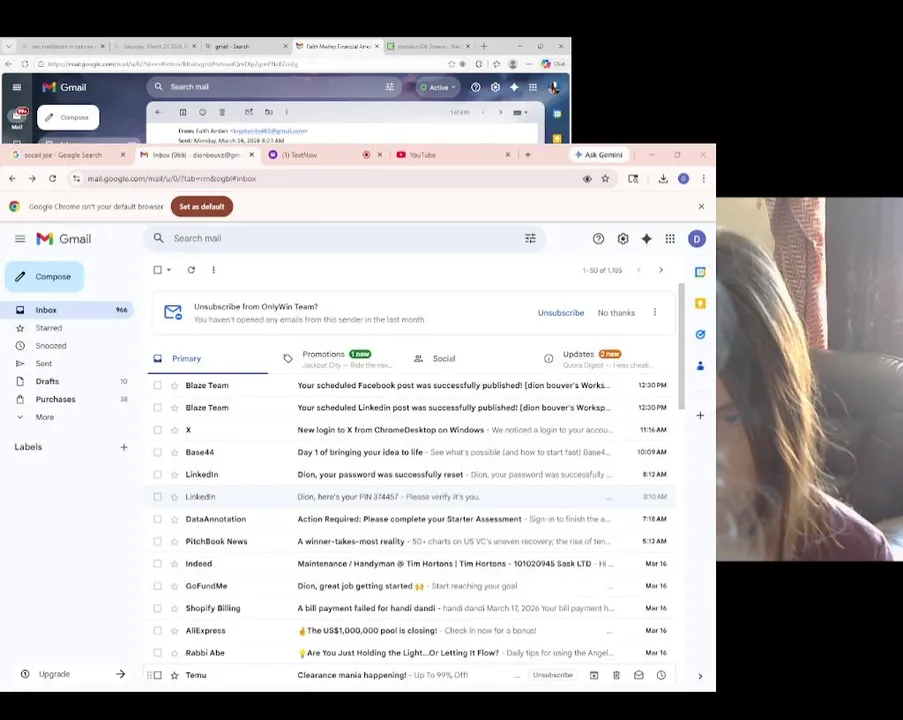Click Compose in front Gmail window
Image resolution: width=903 pixels, height=720 pixels.
point(45,276)
